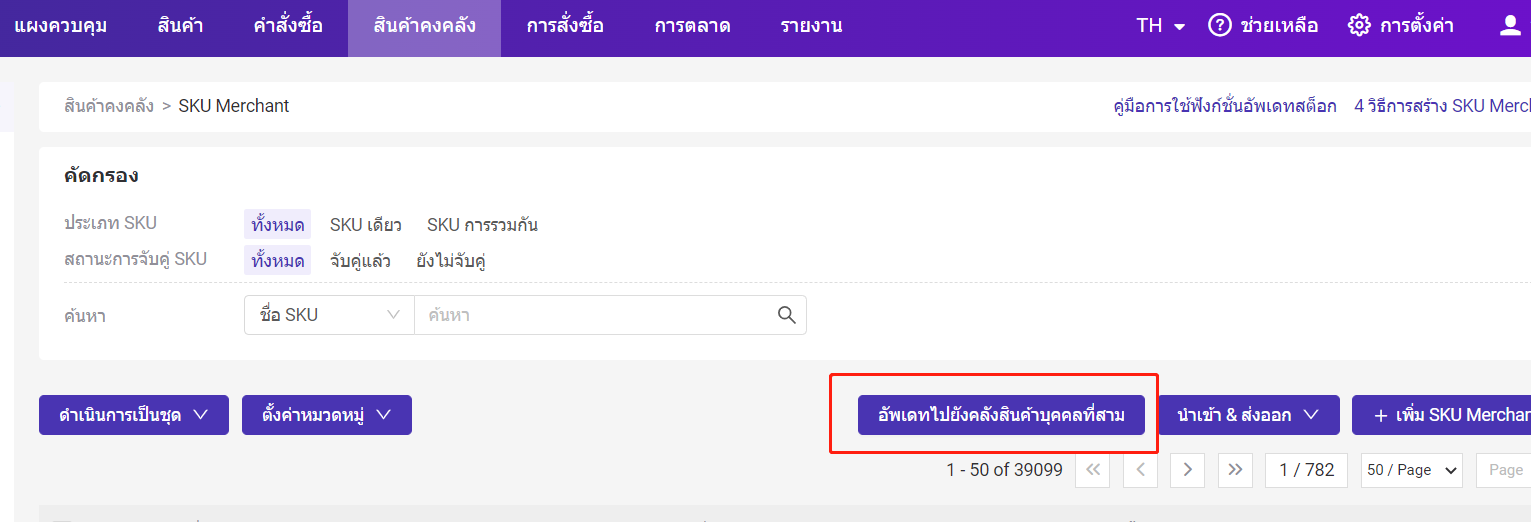Click 'อัพเดทไปยังคลังสินค้าบุคคลที่สาม' button

coord(1001,415)
